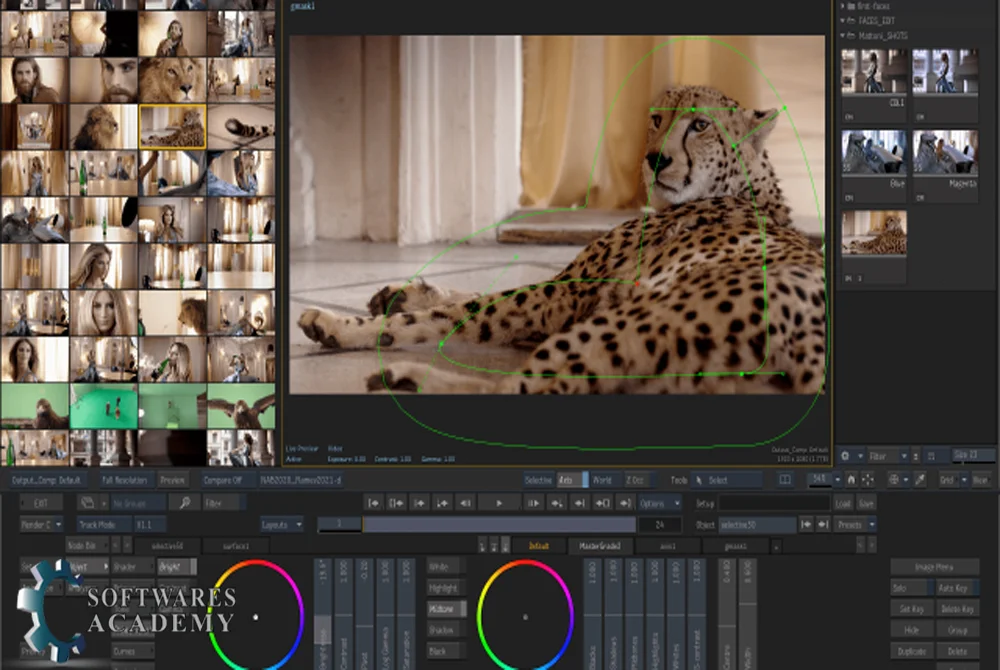Click the globe overlay icon in the viewport toolbar
This screenshot has width=1000, height=670.
pyautogui.click(x=894, y=479)
